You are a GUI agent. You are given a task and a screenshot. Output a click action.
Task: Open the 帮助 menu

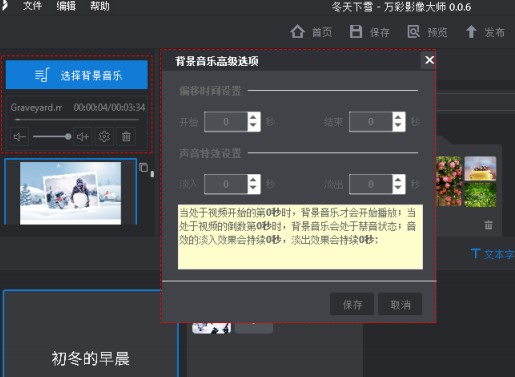pyautogui.click(x=99, y=6)
